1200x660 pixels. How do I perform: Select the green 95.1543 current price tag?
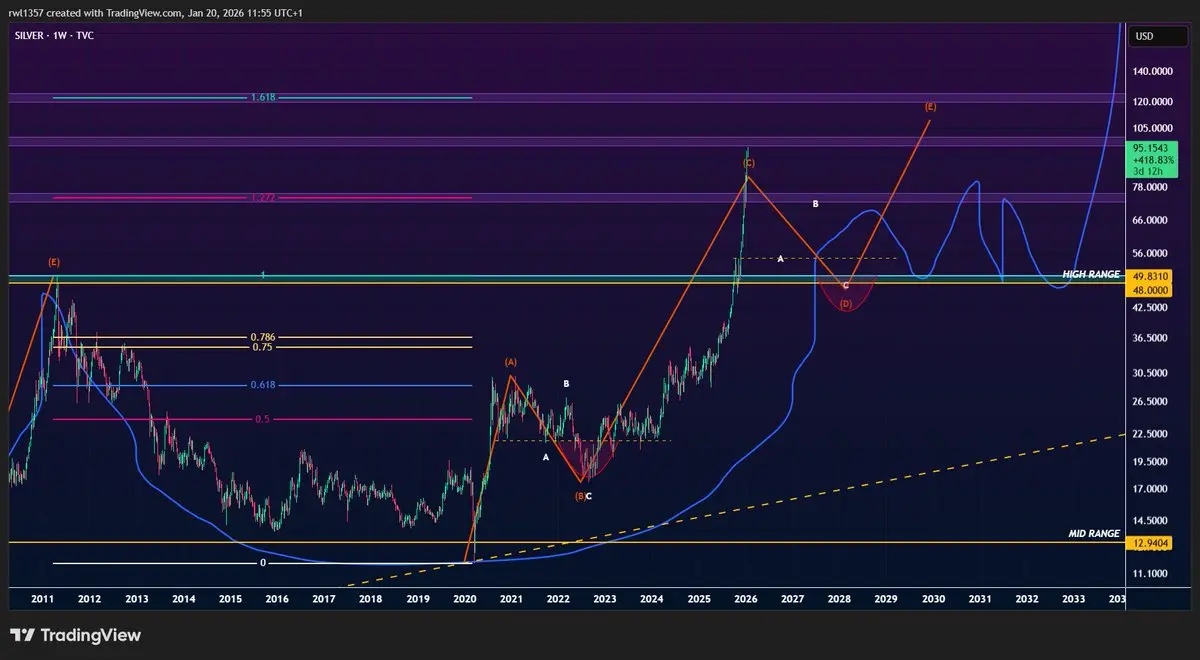1152,159
